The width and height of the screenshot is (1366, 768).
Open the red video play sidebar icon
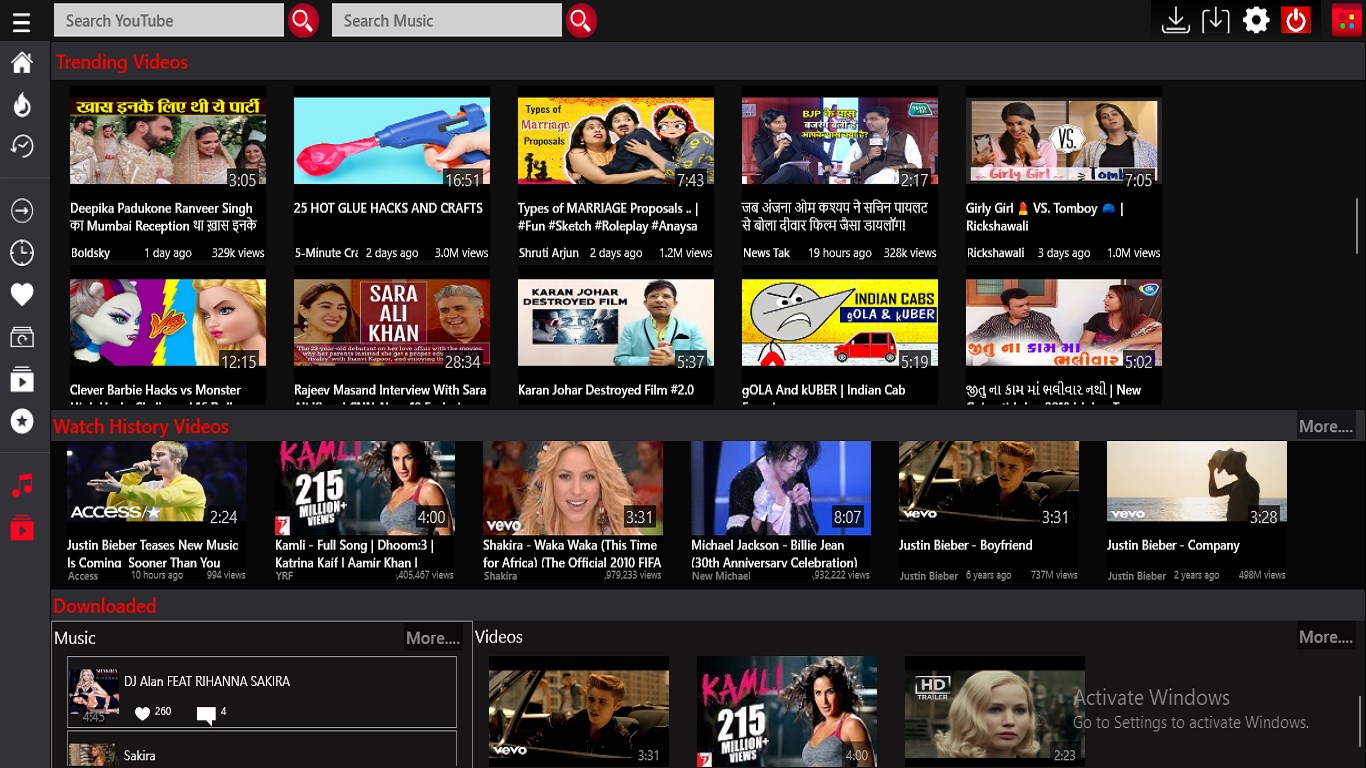(22, 528)
